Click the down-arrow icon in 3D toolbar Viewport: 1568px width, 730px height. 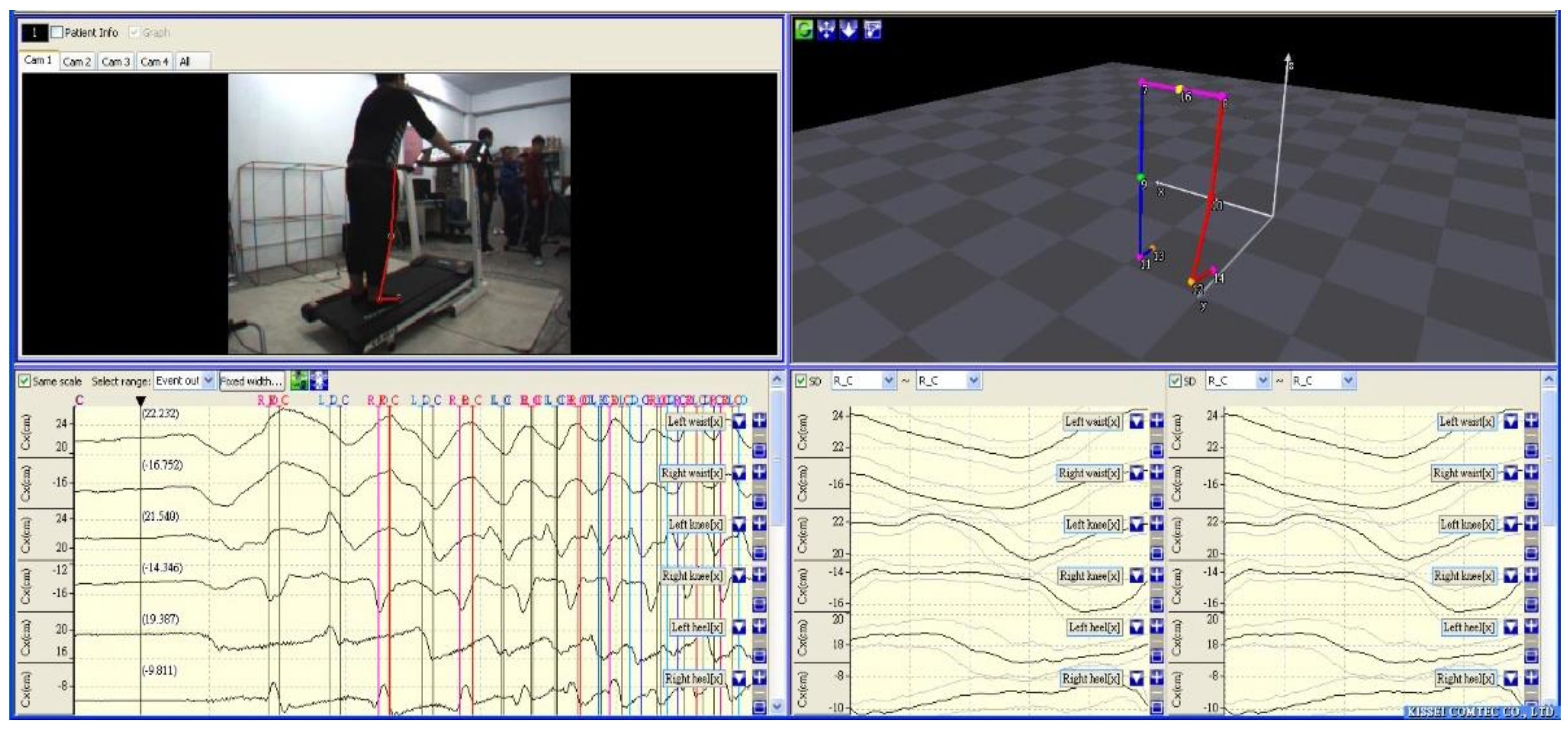[848, 29]
